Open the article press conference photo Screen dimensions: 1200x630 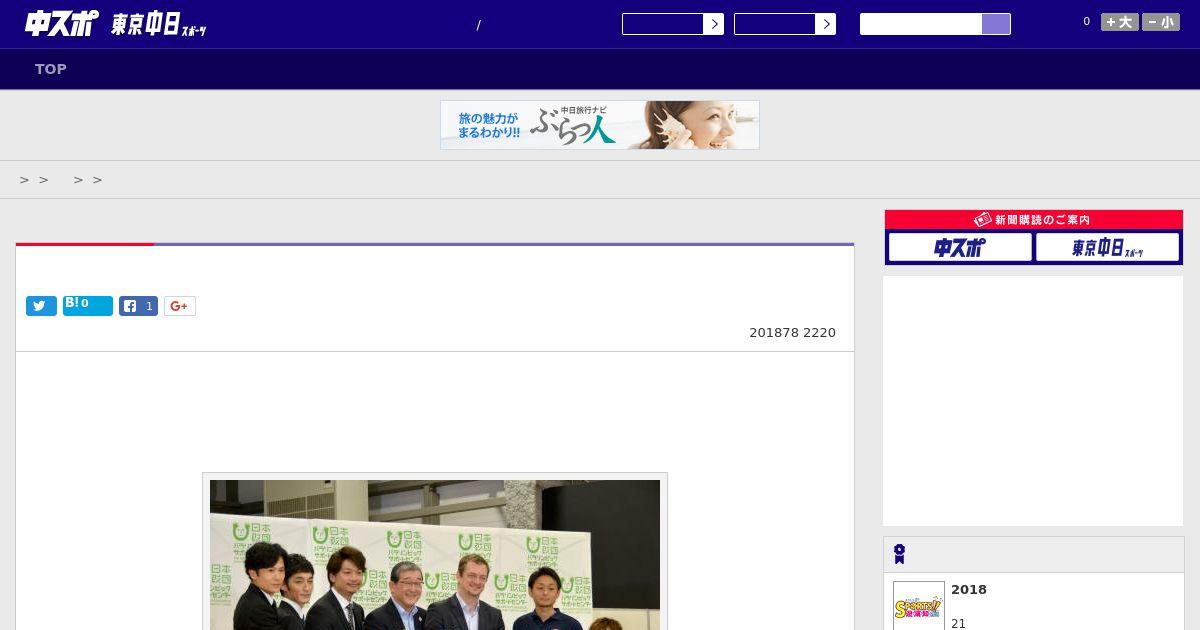[435, 554]
